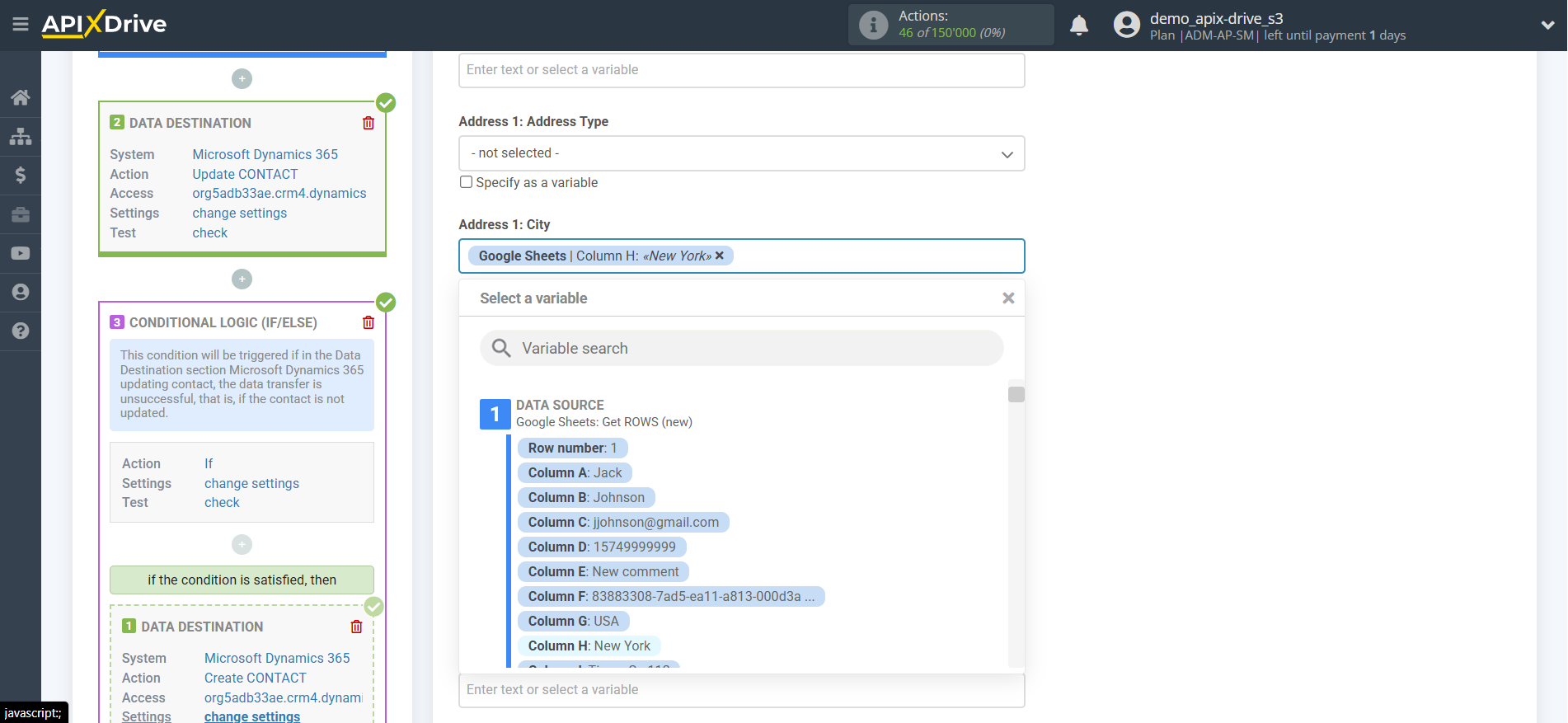Open profile icon in sidebar
Screen dimensions: 1568x723
[x=21, y=292]
